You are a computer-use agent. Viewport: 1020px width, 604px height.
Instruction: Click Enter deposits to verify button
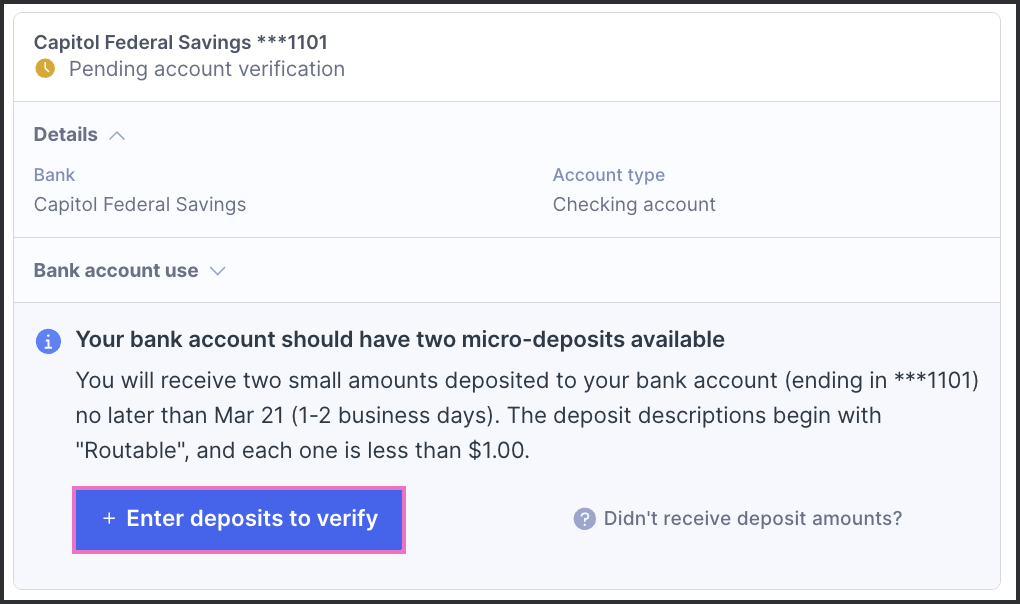pos(239,519)
